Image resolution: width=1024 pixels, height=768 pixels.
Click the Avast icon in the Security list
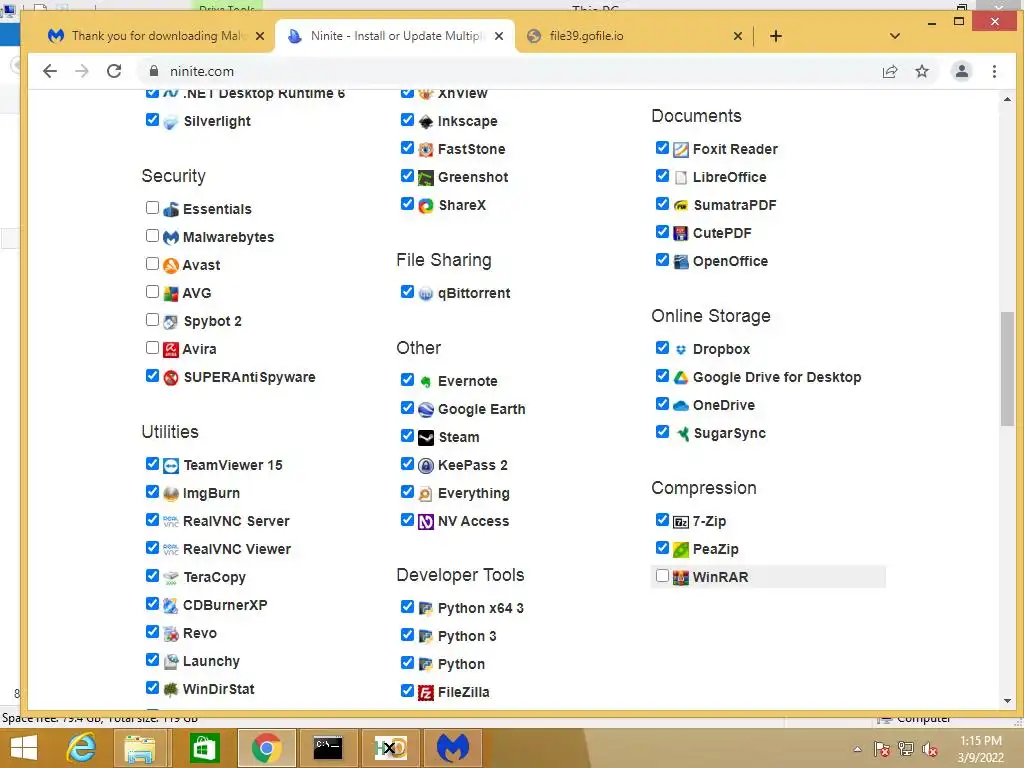click(x=170, y=265)
